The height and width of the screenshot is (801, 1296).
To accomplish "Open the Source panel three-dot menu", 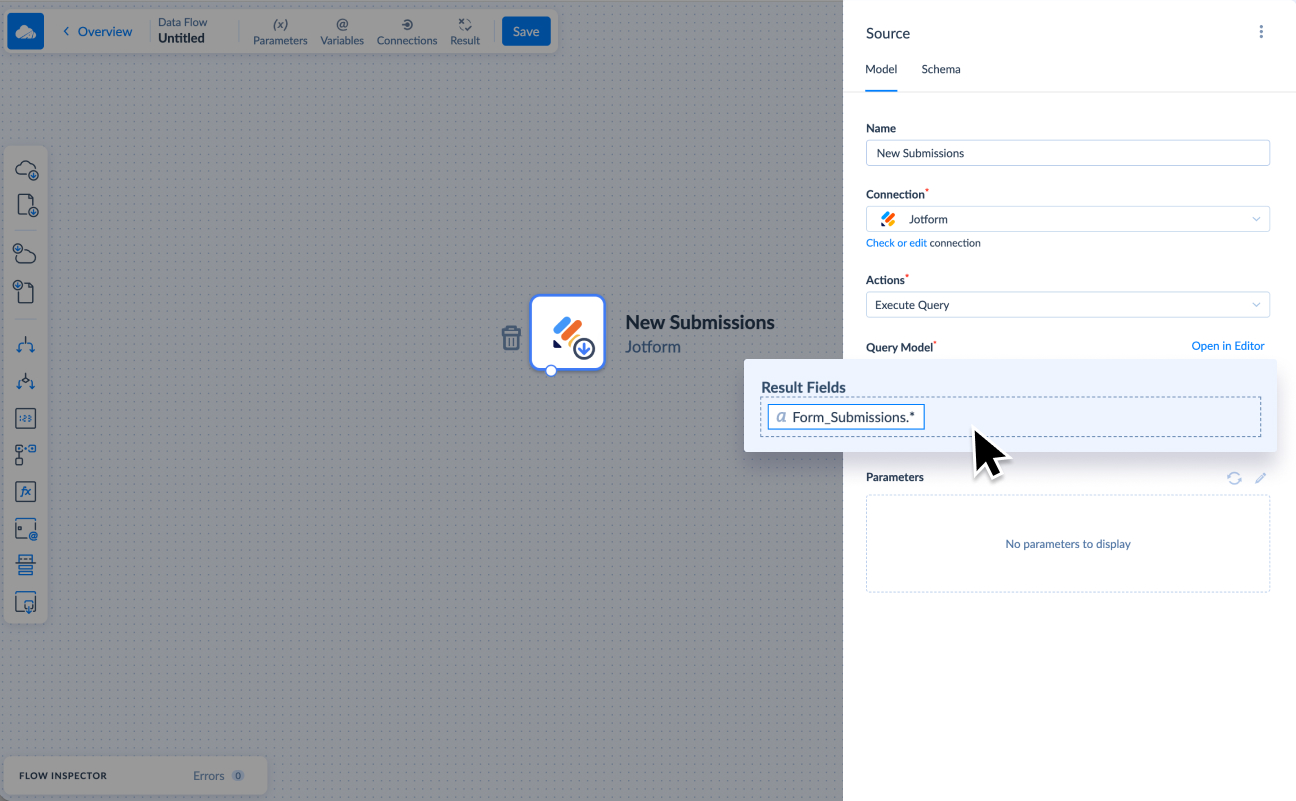I will tap(1261, 32).
